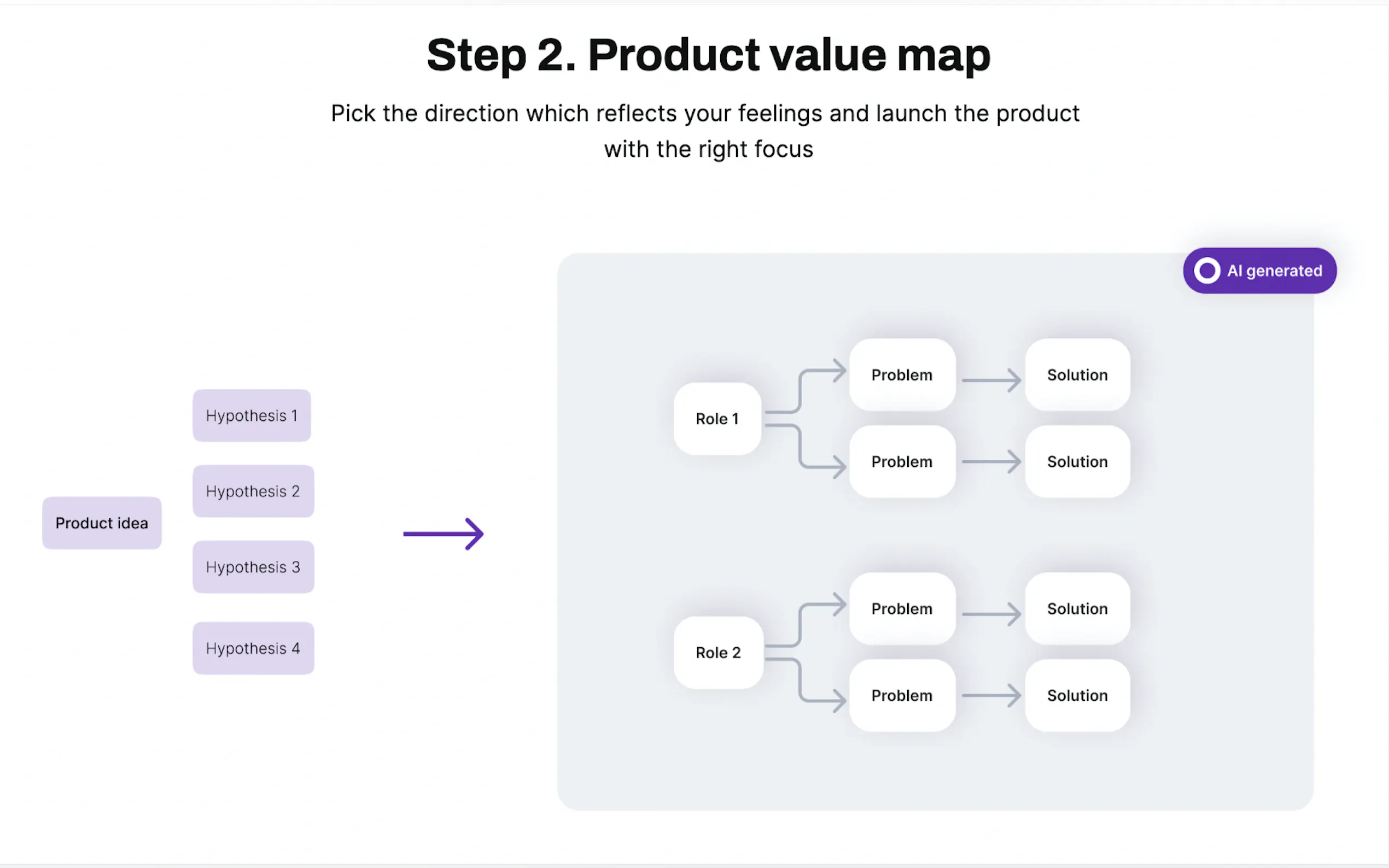The height and width of the screenshot is (868, 1389).
Task: Click the AI generated badge label
Action: coord(1274,271)
